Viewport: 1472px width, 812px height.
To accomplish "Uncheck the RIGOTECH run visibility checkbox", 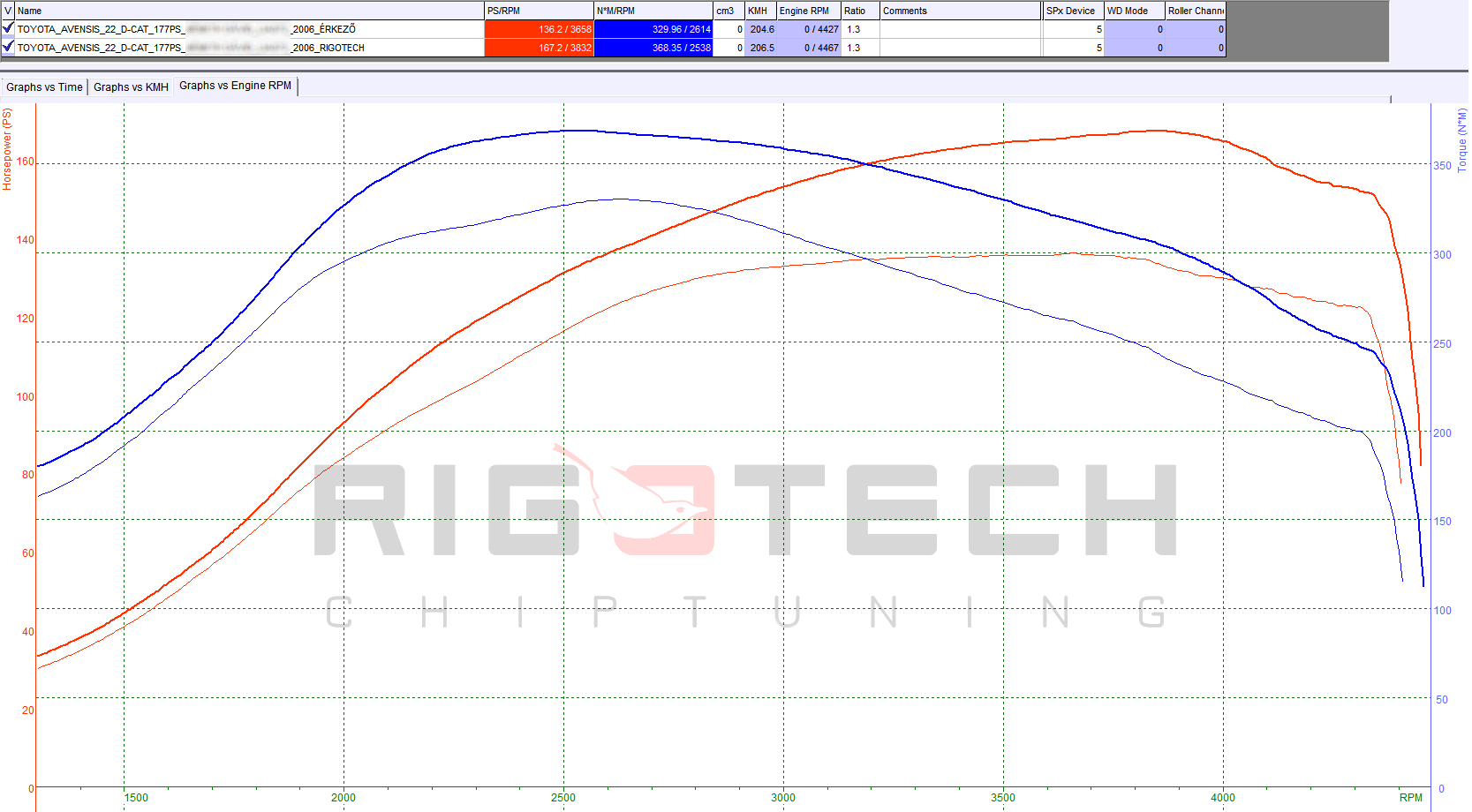I will click(8, 48).
